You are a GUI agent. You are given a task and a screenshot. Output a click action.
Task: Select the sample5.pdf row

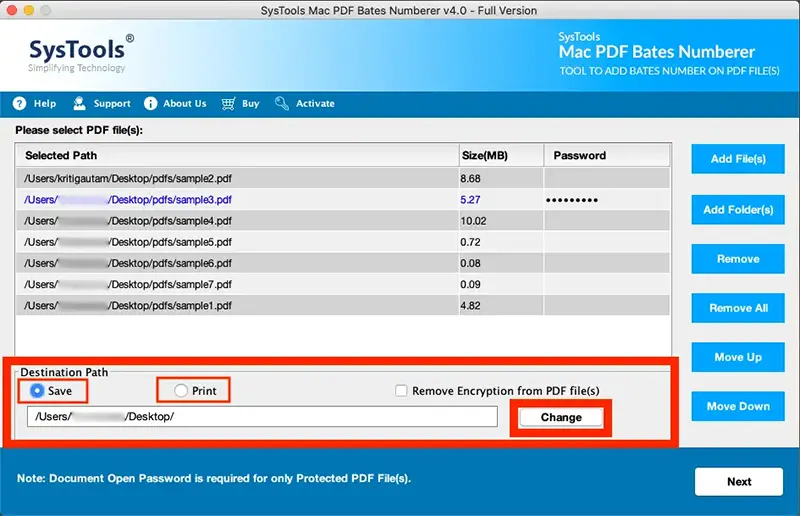tap(343, 242)
